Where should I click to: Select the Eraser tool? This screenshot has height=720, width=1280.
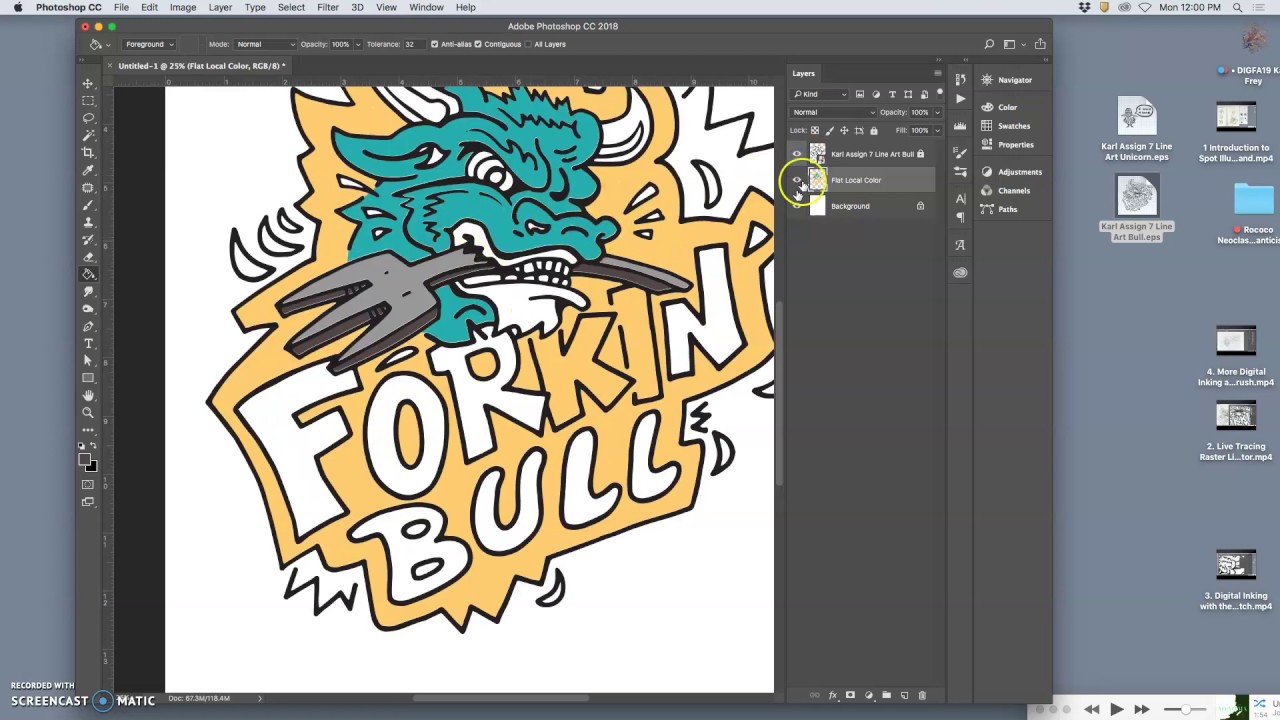tap(88, 257)
